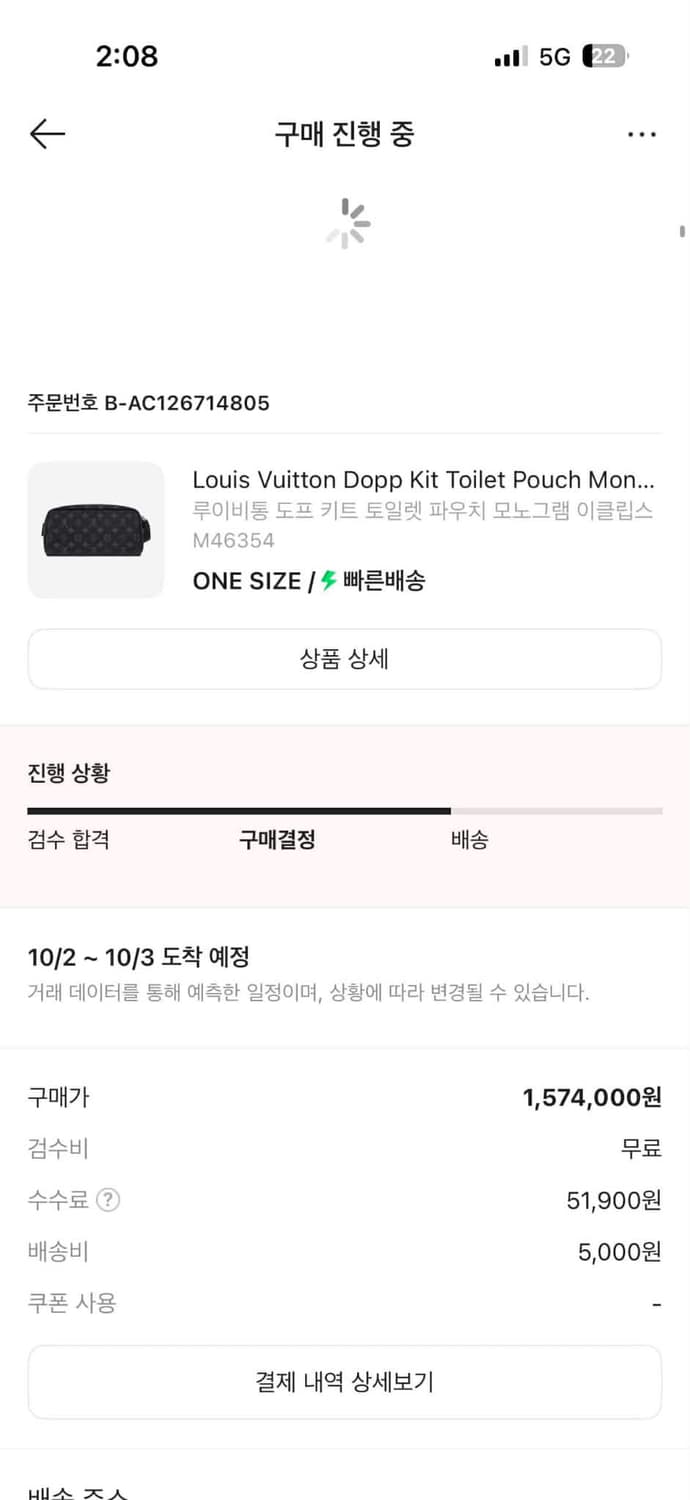
Task: Select the order number B-AC126714805
Action: click(x=148, y=403)
